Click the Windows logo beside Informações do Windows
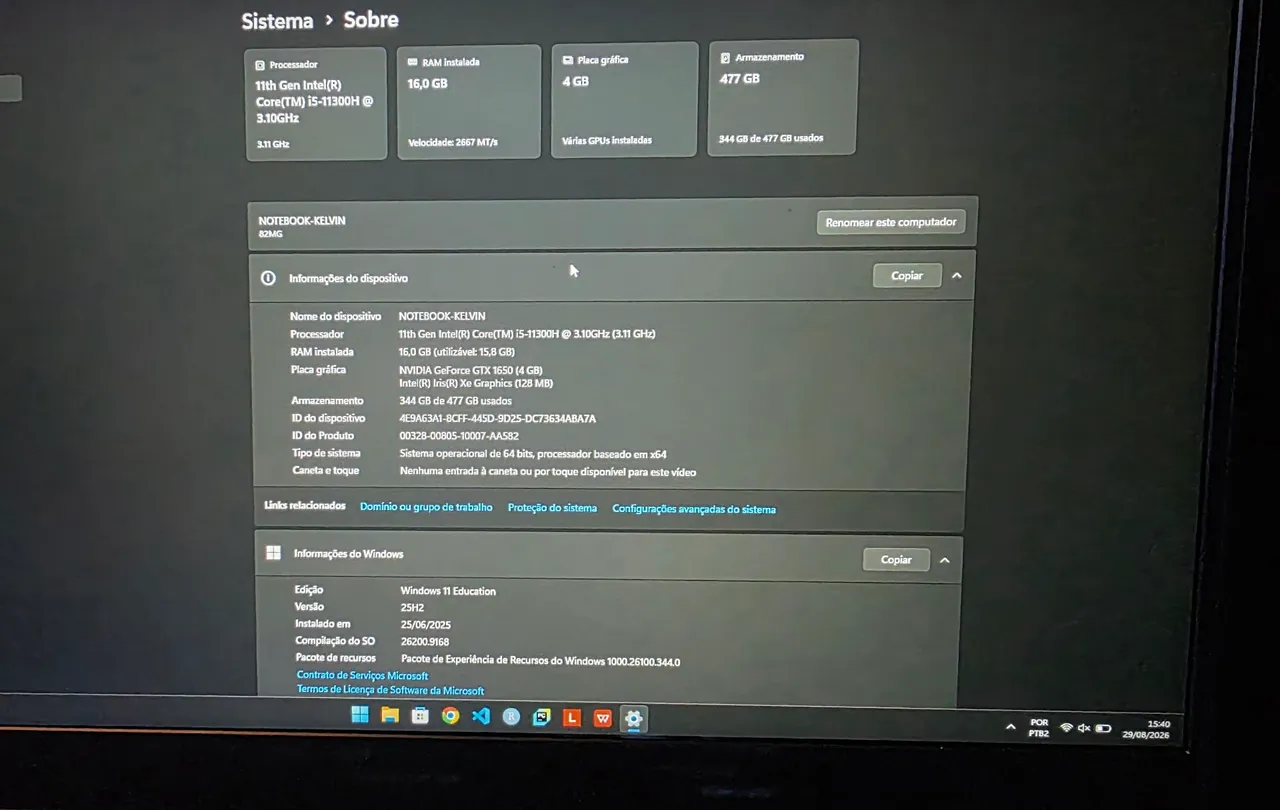Screen dimensions: 1280x810 click(x=273, y=553)
